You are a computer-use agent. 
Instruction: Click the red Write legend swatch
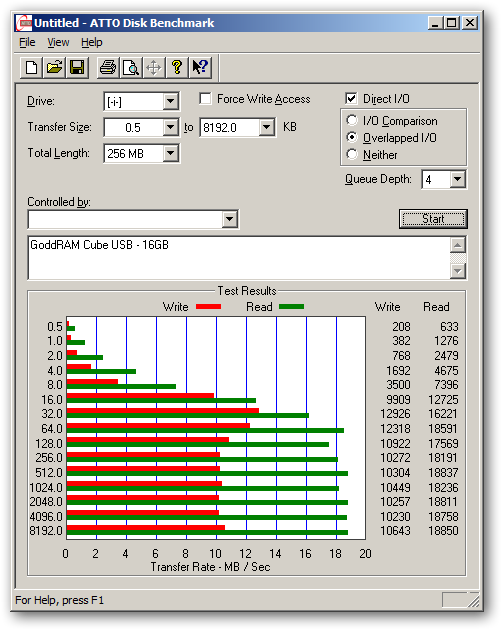[x=209, y=307]
